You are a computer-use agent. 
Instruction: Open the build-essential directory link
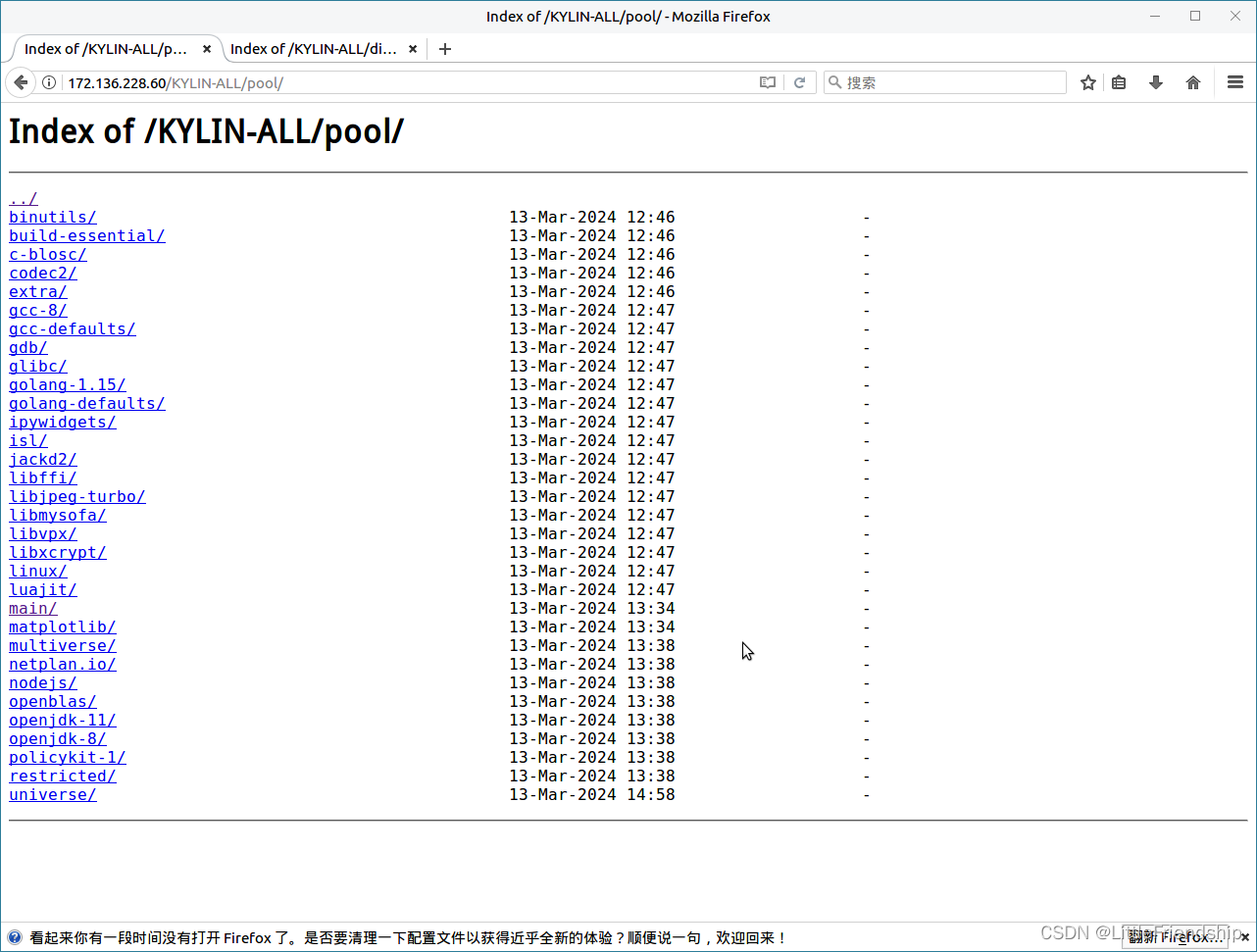pos(86,235)
